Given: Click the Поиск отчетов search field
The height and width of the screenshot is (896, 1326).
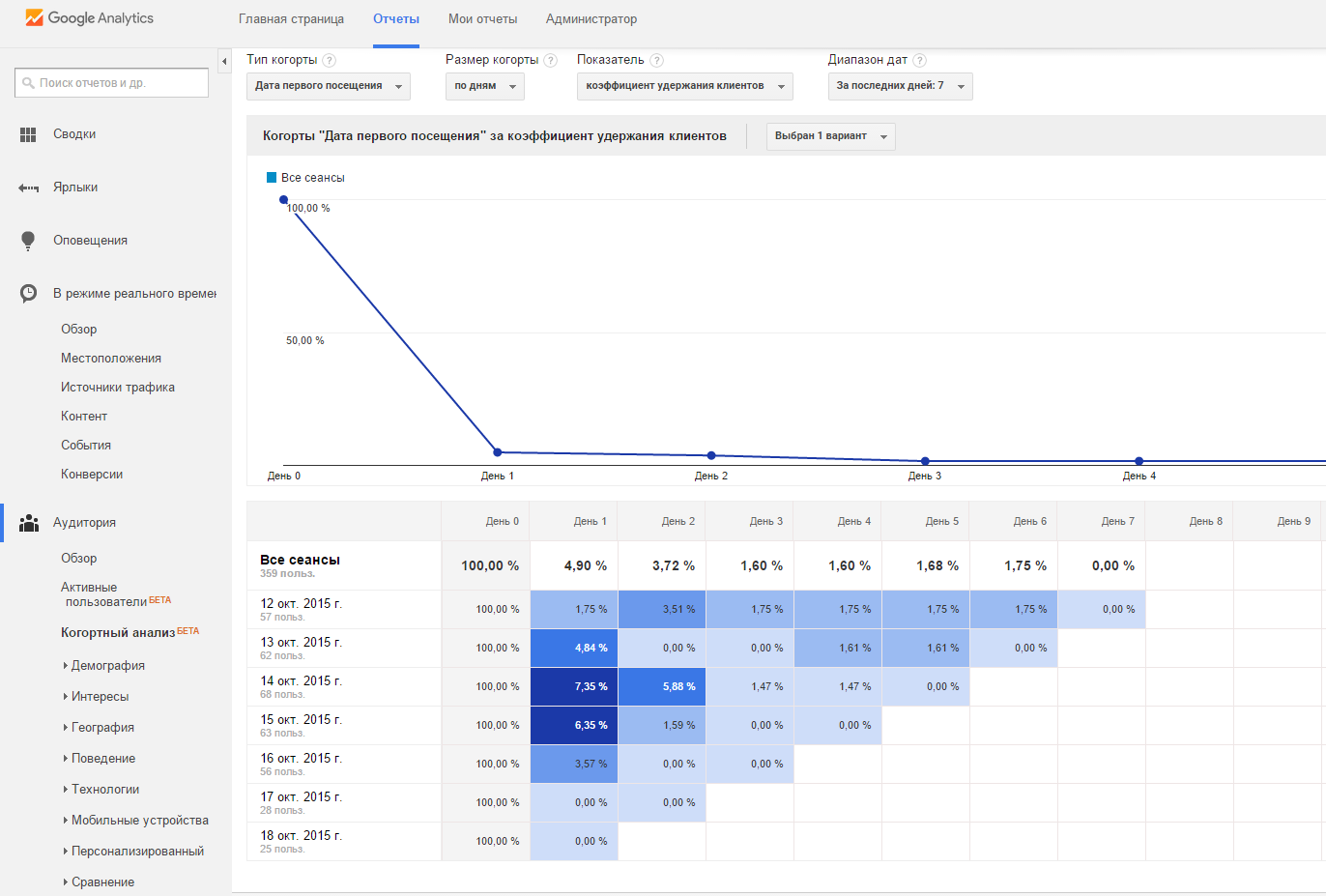Looking at the screenshot, I should pyautogui.click(x=112, y=83).
